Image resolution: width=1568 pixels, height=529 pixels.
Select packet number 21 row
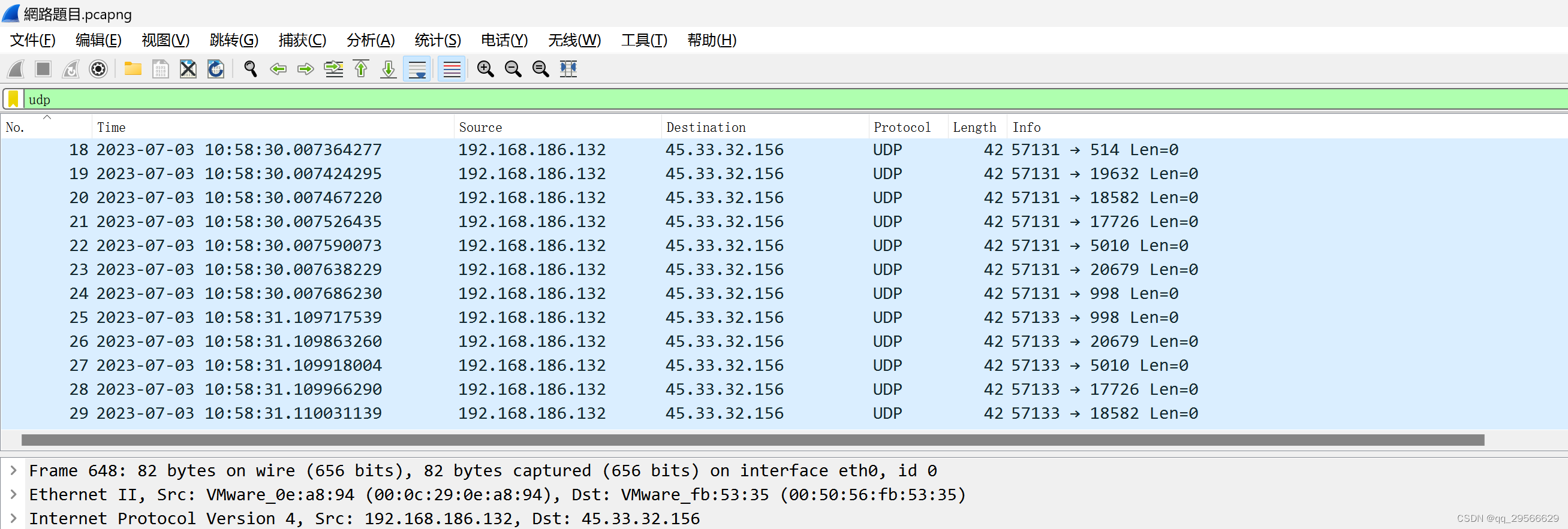(784, 222)
